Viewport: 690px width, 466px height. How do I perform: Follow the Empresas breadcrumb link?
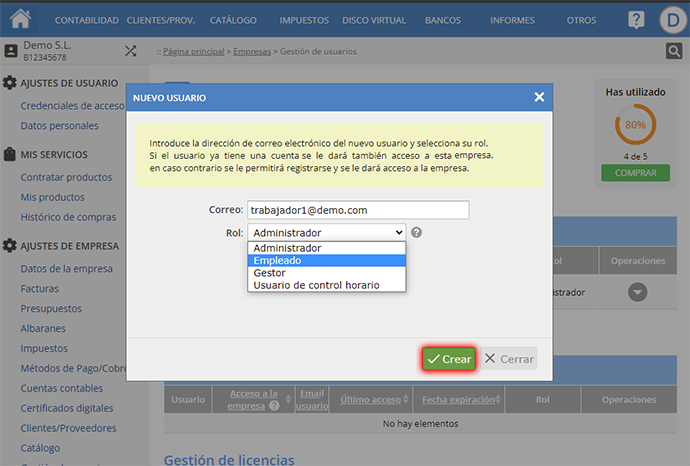[252, 51]
